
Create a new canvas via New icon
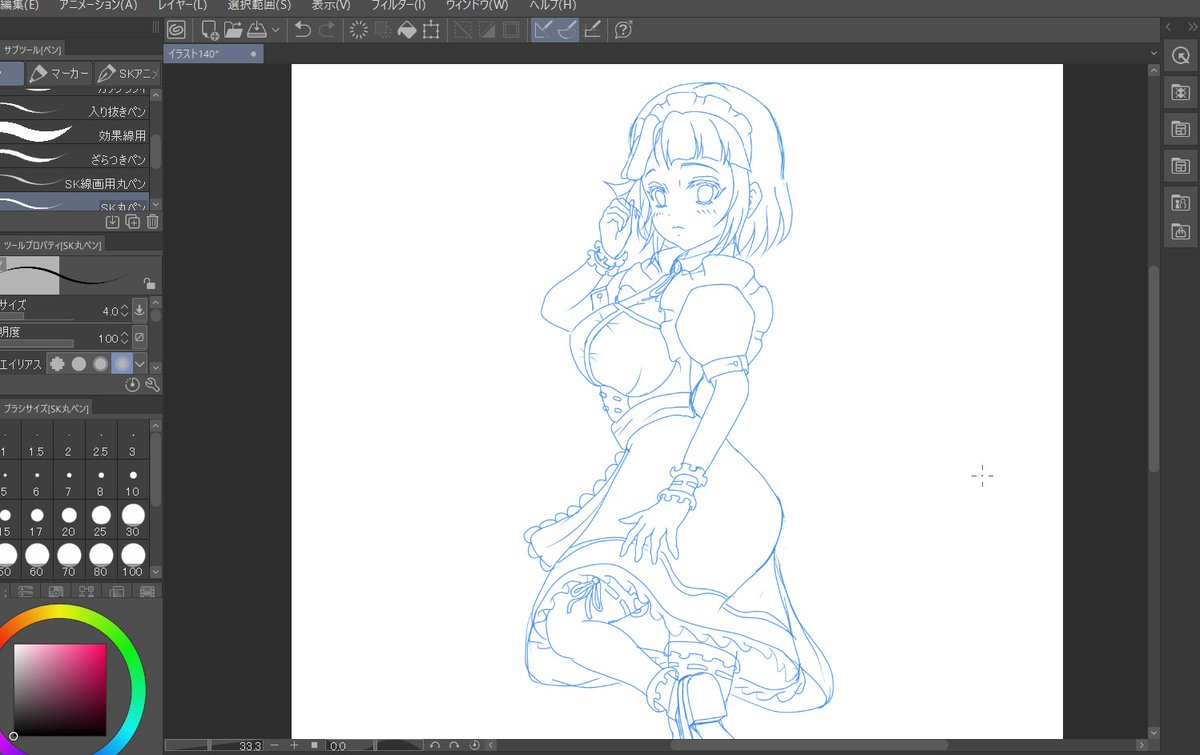(210, 30)
